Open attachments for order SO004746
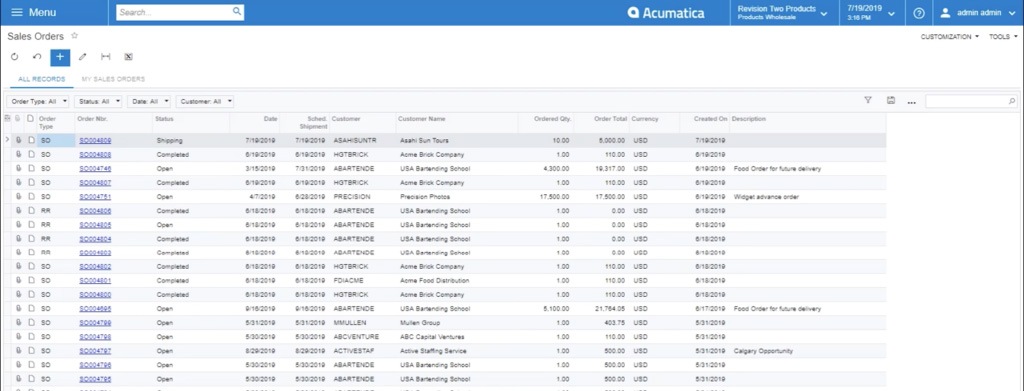 19,168
